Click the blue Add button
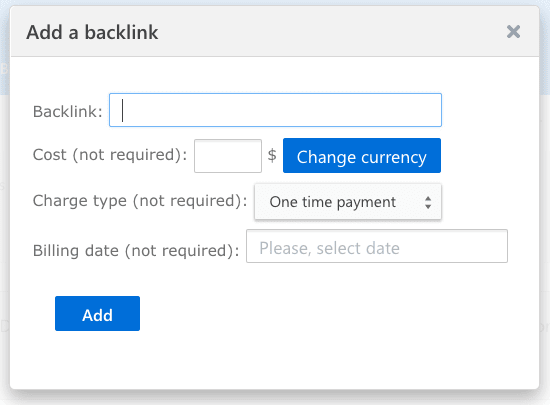This screenshot has width=550, height=405. coord(98,313)
